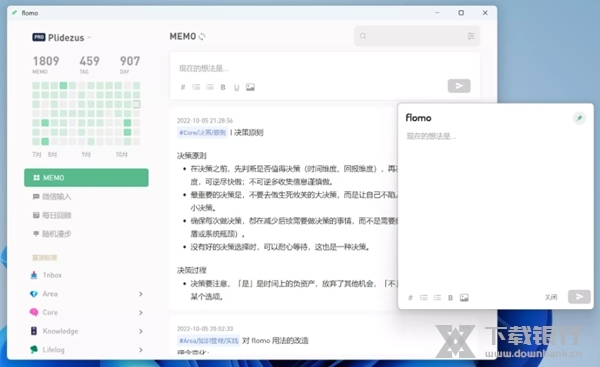The image size is (600, 367).
Task: Click the #Core/决策/原则 tag link
Action: point(202,132)
